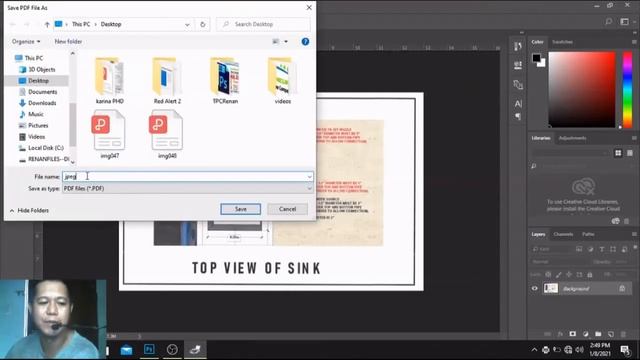The width and height of the screenshot is (640, 360).
Task: Collapse with Hide Folders
Action: [x=29, y=210]
